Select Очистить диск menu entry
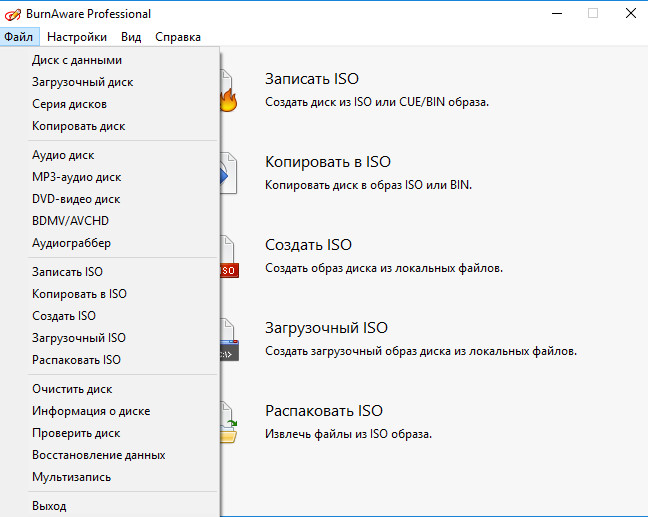 pyautogui.click(x=110, y=389)
